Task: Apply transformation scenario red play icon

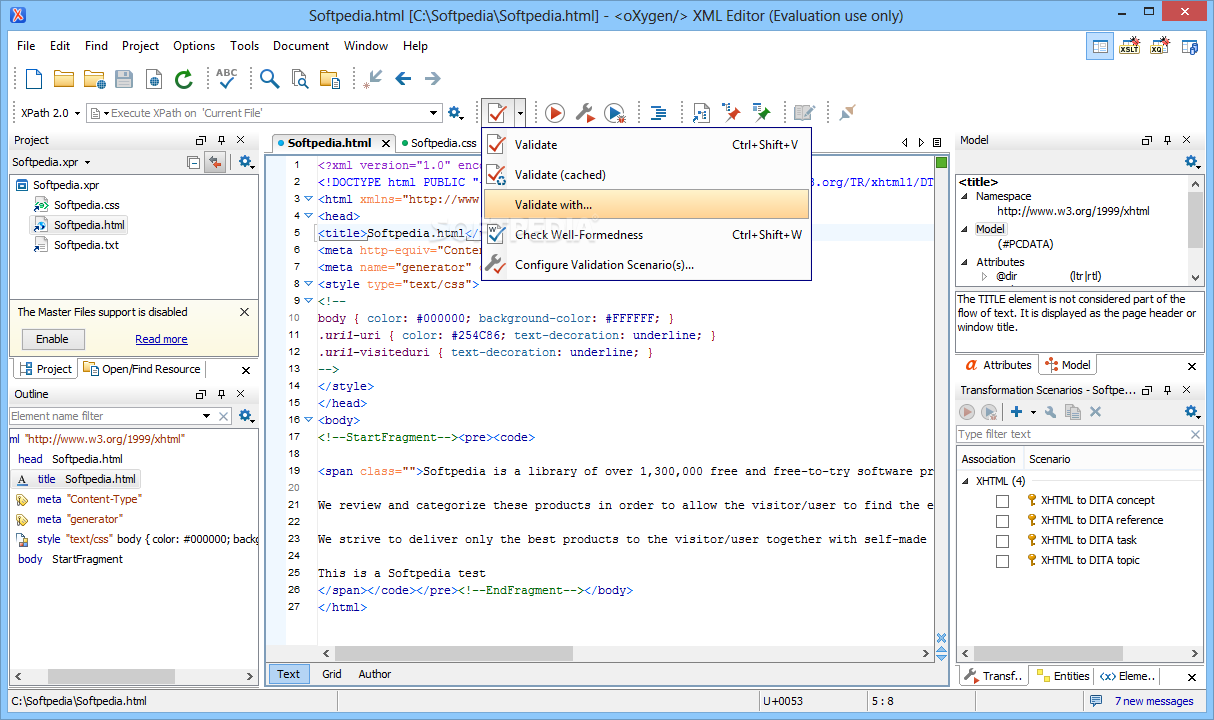Action: point(555,113)
